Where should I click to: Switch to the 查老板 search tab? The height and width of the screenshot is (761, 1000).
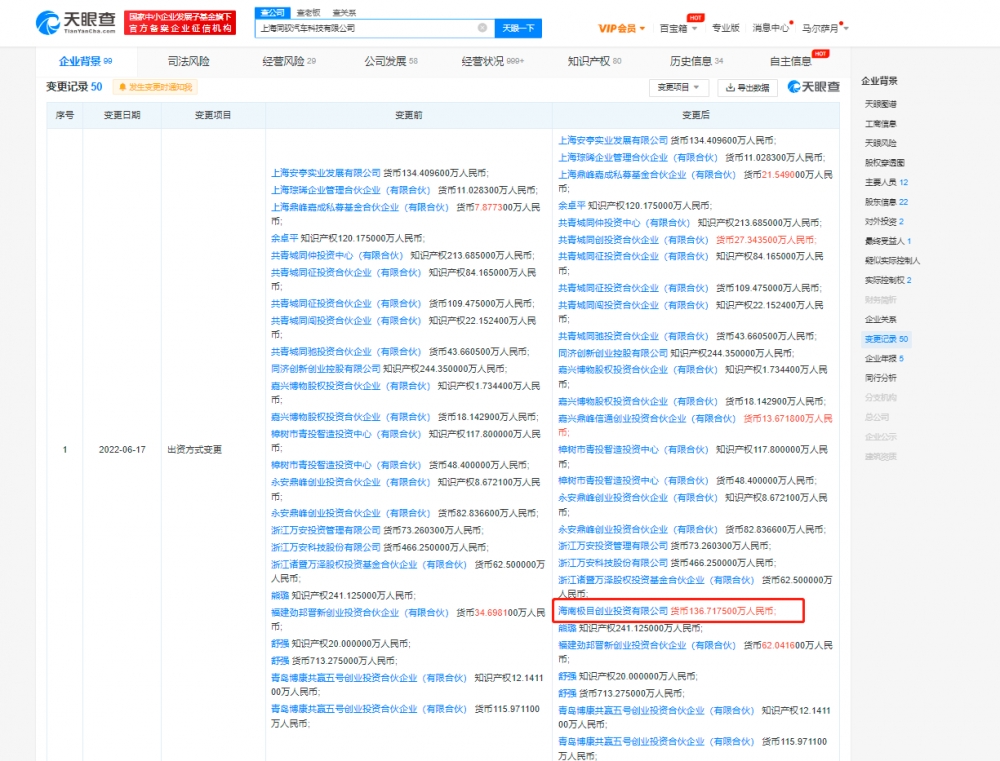tap(309, 13)
